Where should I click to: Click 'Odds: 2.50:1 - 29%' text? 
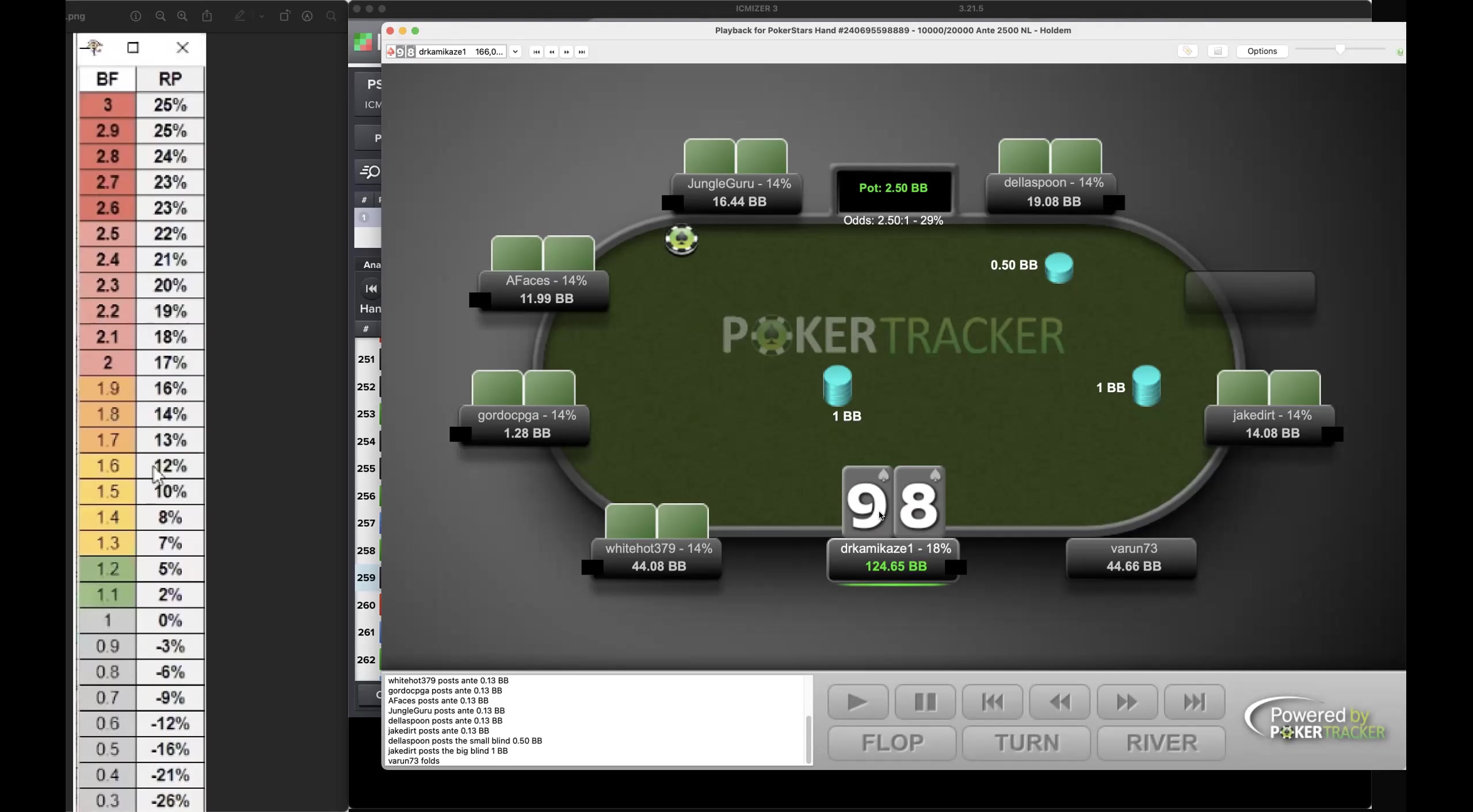click(x=893, y=220)
